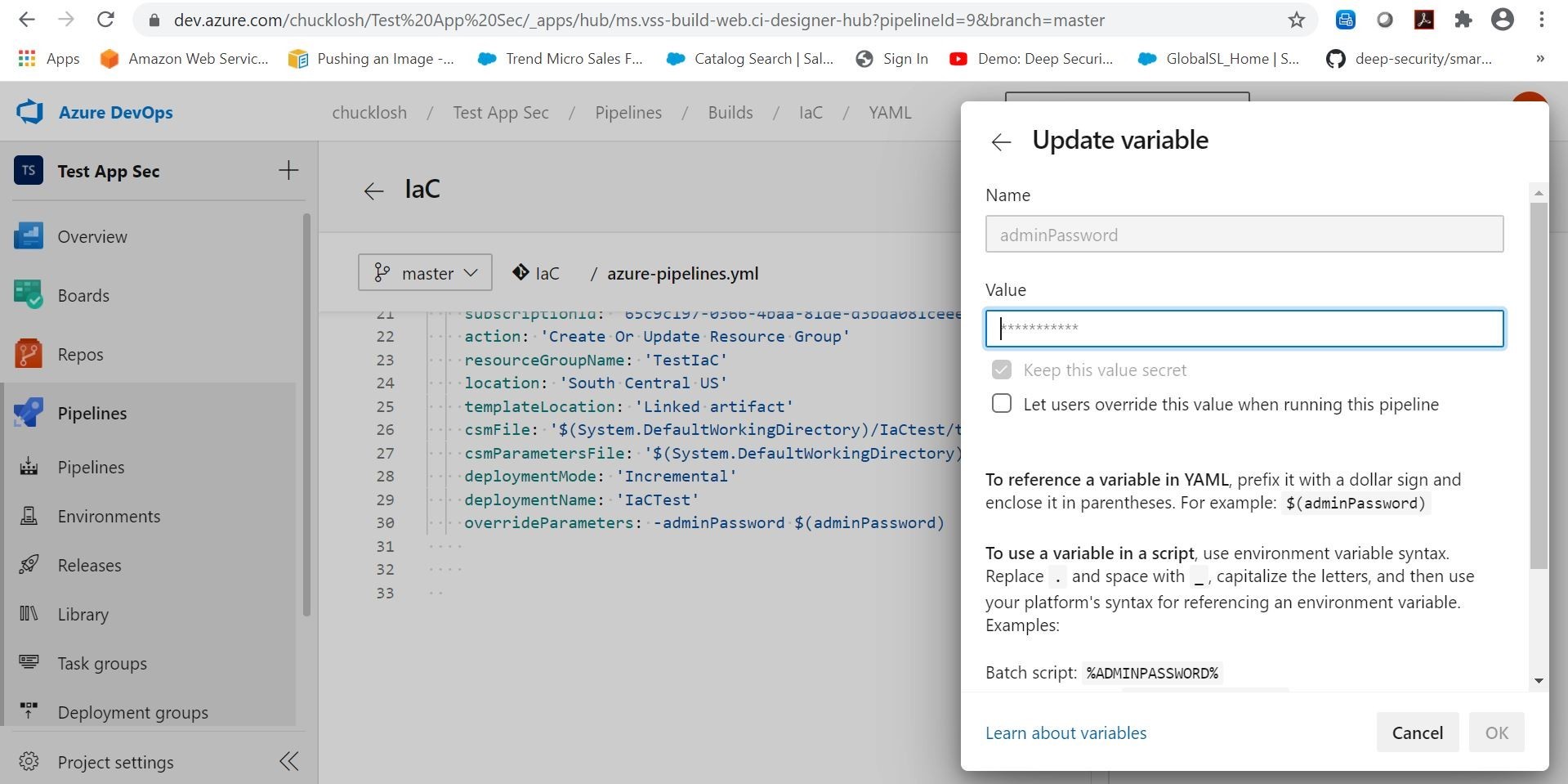Open Project settings gear

29,761
